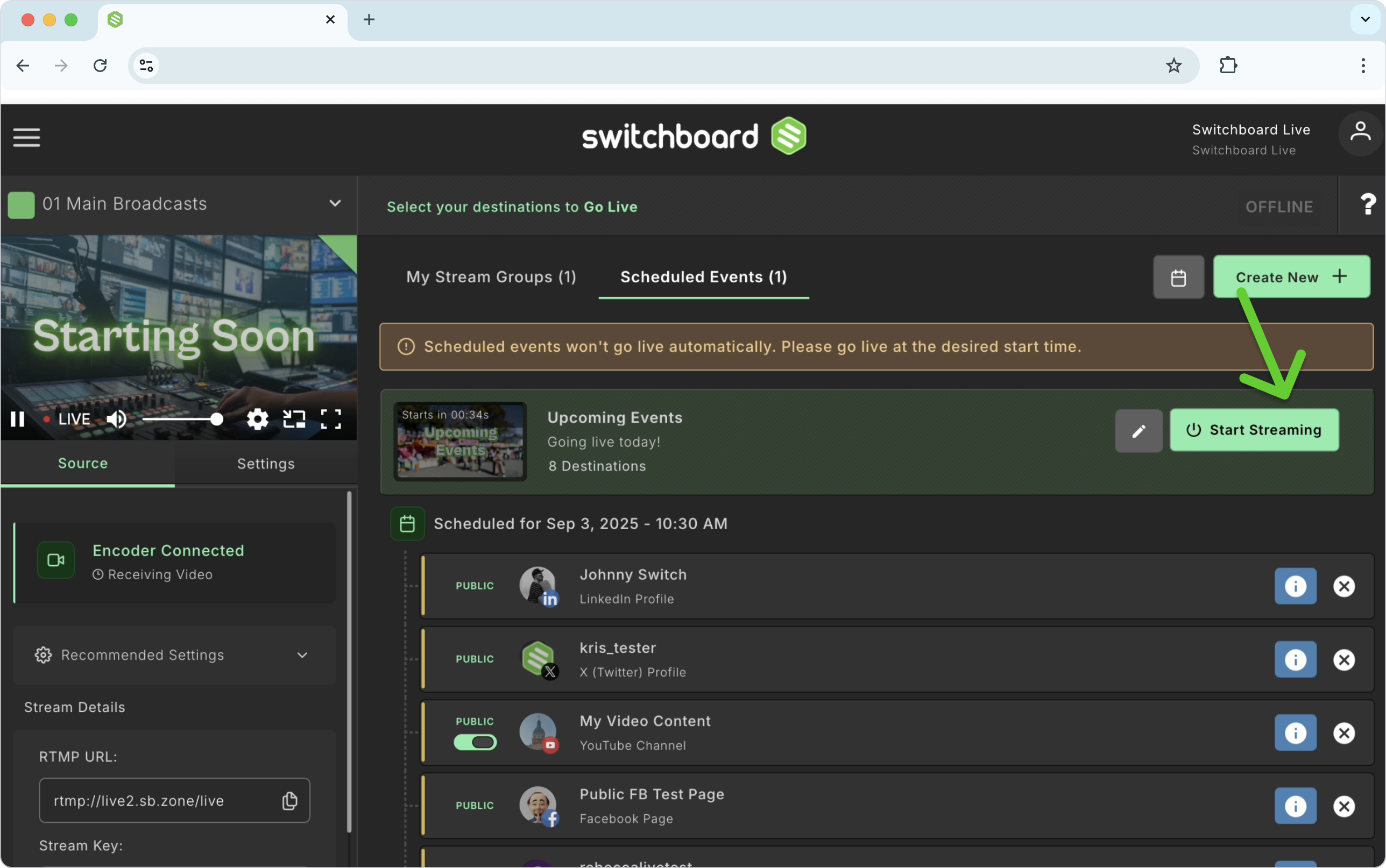Open the help question mark
This screenshot has height=868, width=1386.
pyautogui.click(x=1368, y=204)
